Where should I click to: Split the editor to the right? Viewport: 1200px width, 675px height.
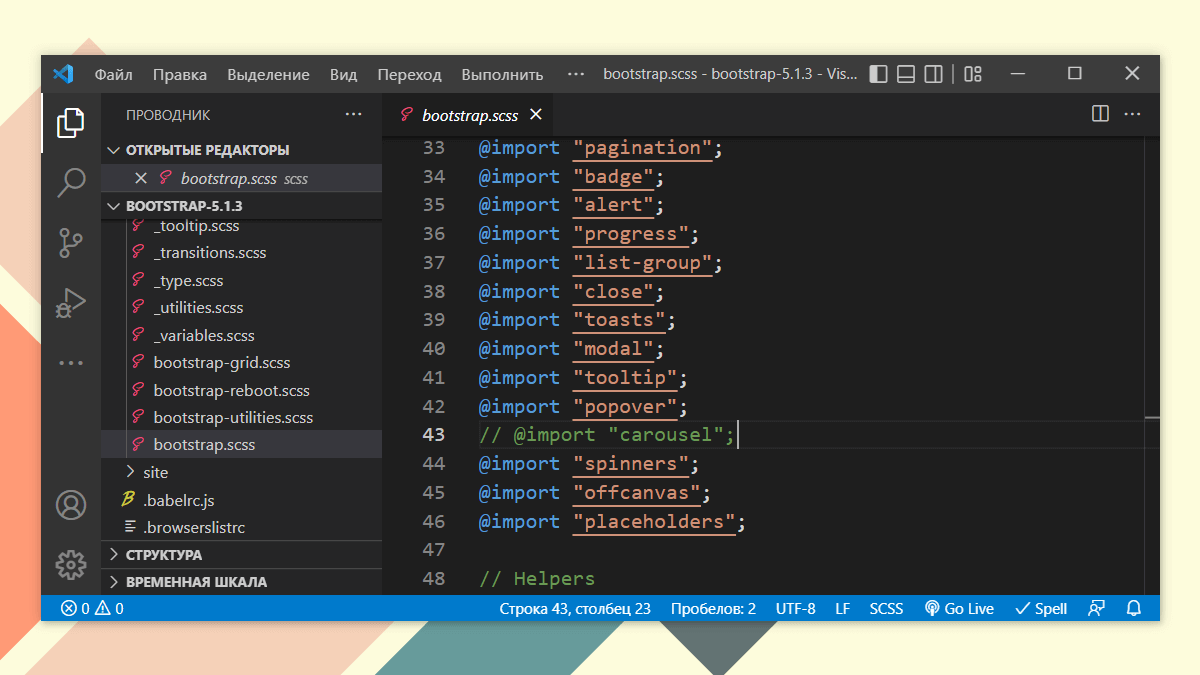click(x=1100, y=114)
